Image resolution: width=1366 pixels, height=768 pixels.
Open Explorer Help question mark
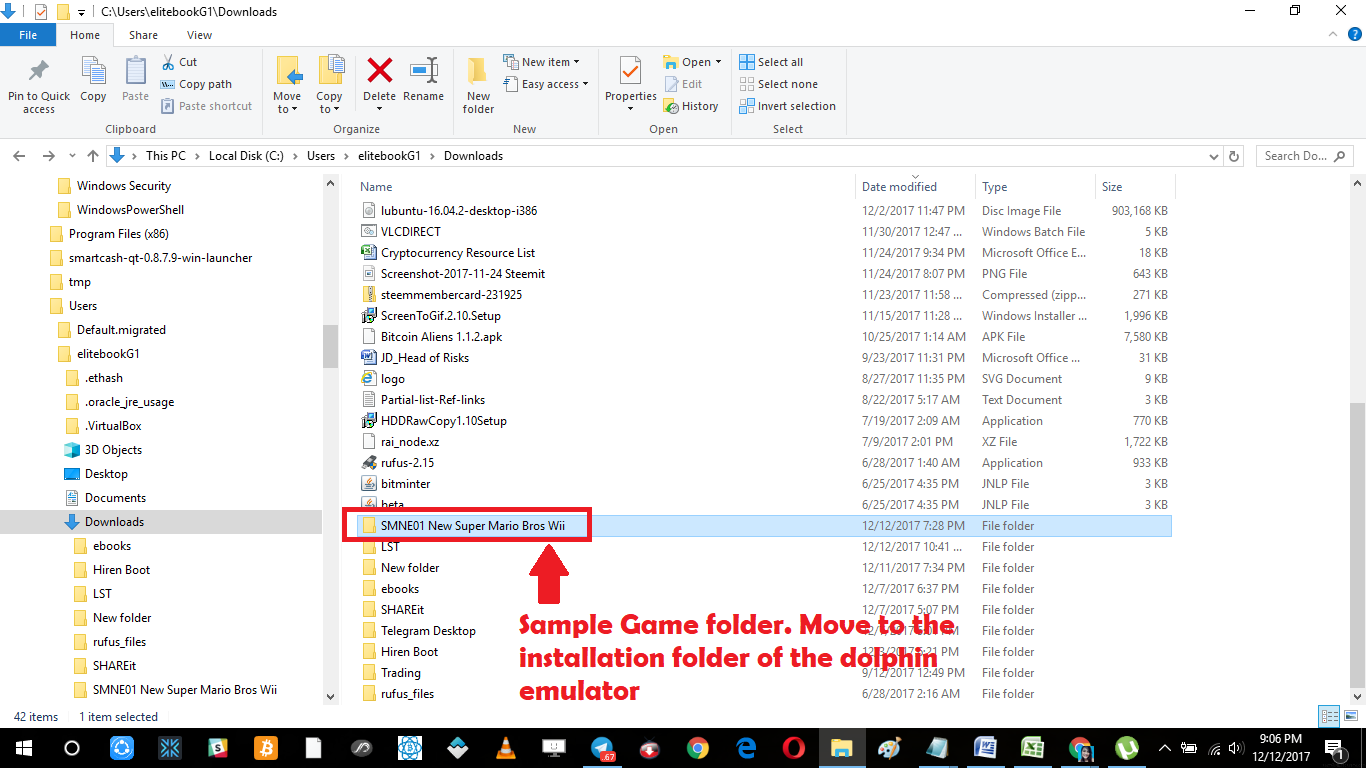tap(1354, 34)
